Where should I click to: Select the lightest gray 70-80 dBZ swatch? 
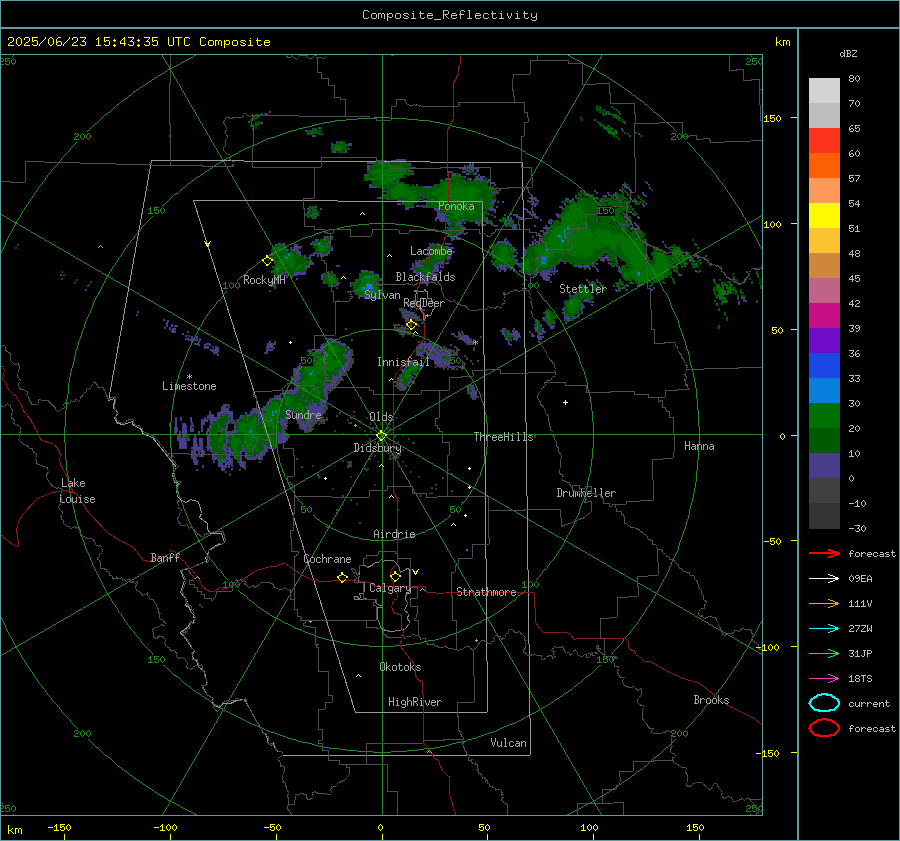[x=824, y=91]
